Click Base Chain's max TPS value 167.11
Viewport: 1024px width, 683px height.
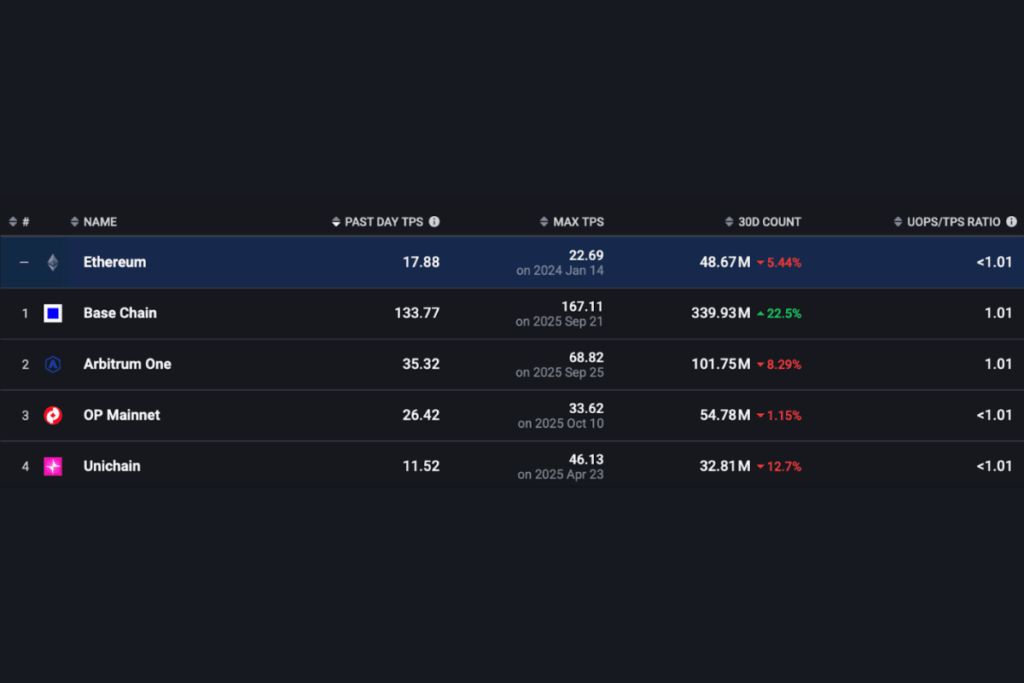coord(583,306)
